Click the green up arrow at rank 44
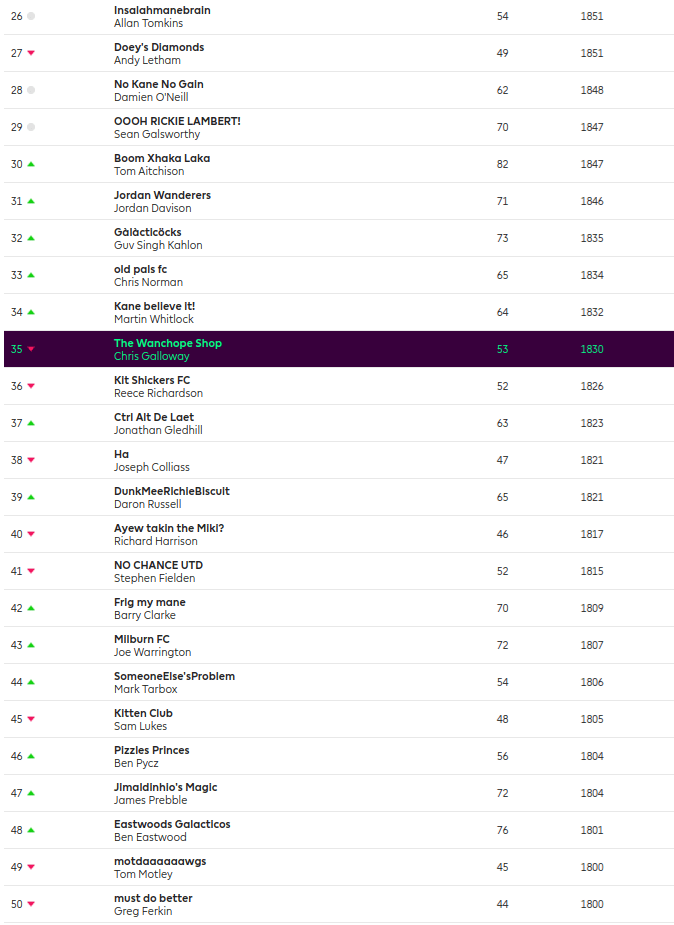The image size is (674, 925). click(31, 682)
